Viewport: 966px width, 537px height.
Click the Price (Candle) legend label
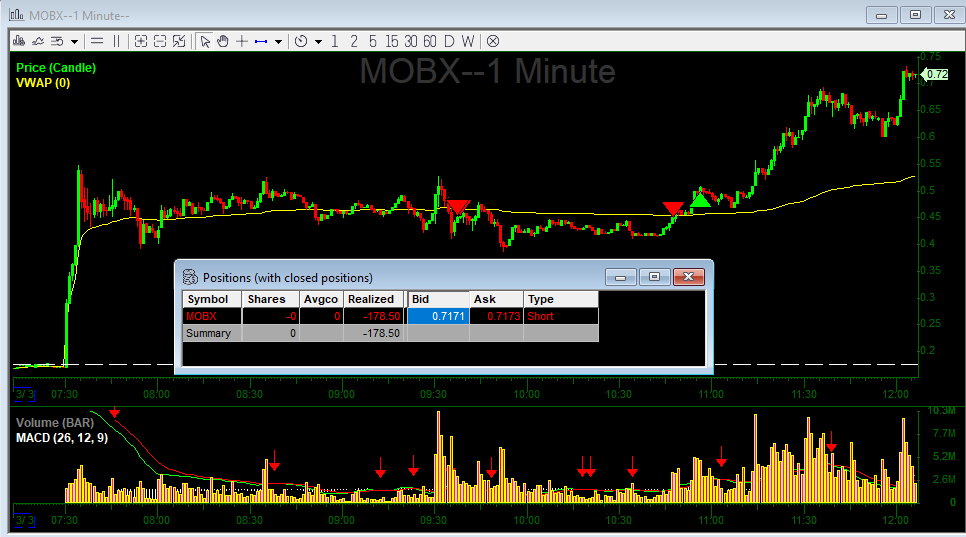pos(56,68)
